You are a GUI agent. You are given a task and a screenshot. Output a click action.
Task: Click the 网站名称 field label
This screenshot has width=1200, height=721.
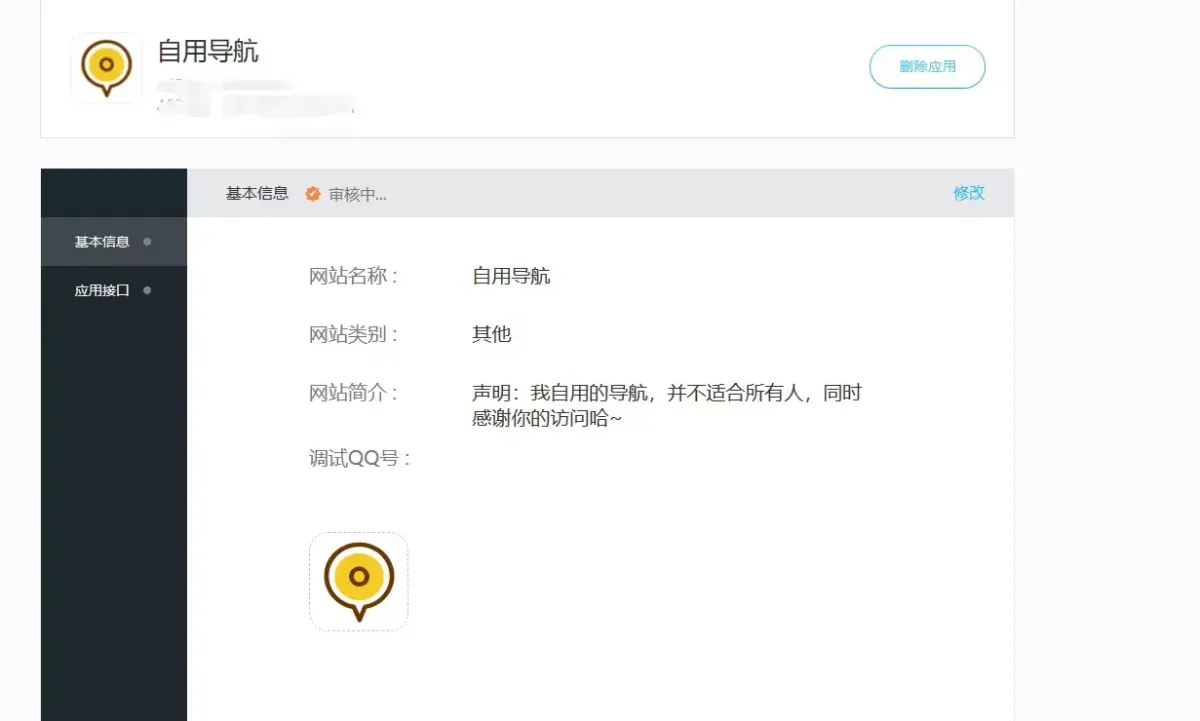(x=353, y=277)
